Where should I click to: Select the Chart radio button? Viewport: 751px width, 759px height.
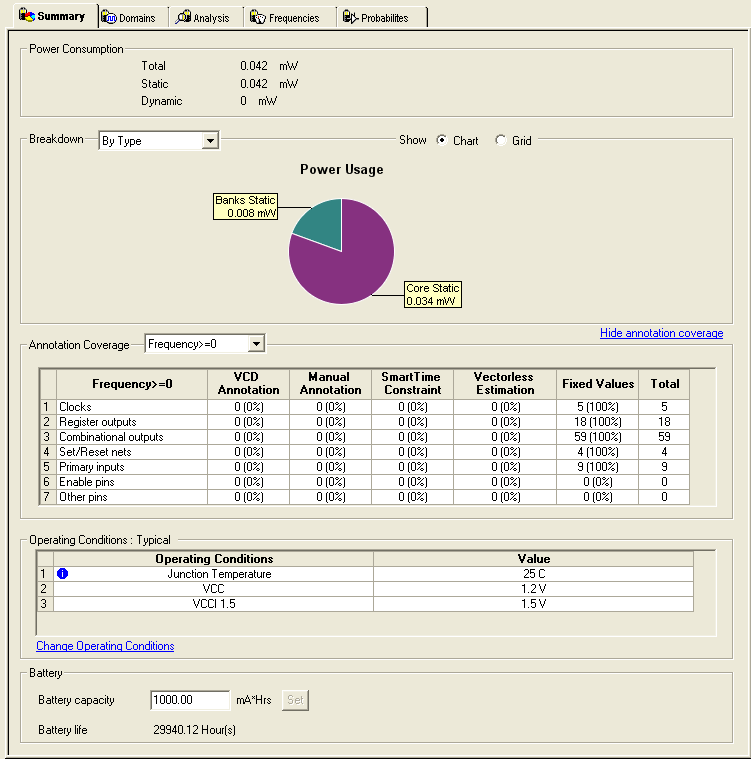(442, 141)
